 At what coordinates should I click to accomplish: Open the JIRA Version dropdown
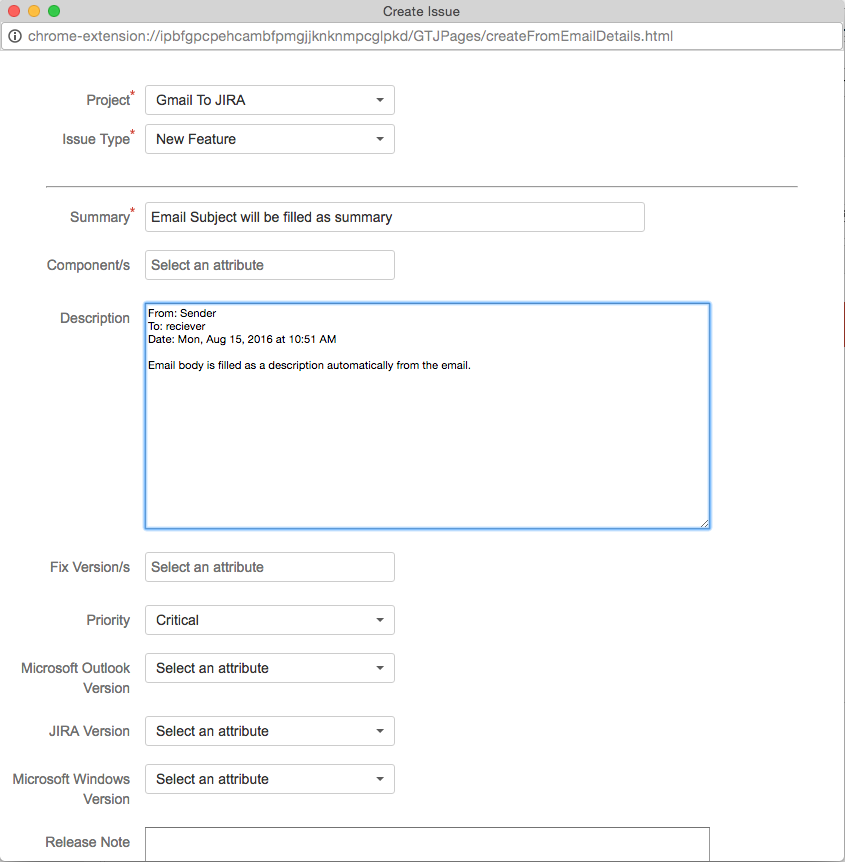click(270, 731)
